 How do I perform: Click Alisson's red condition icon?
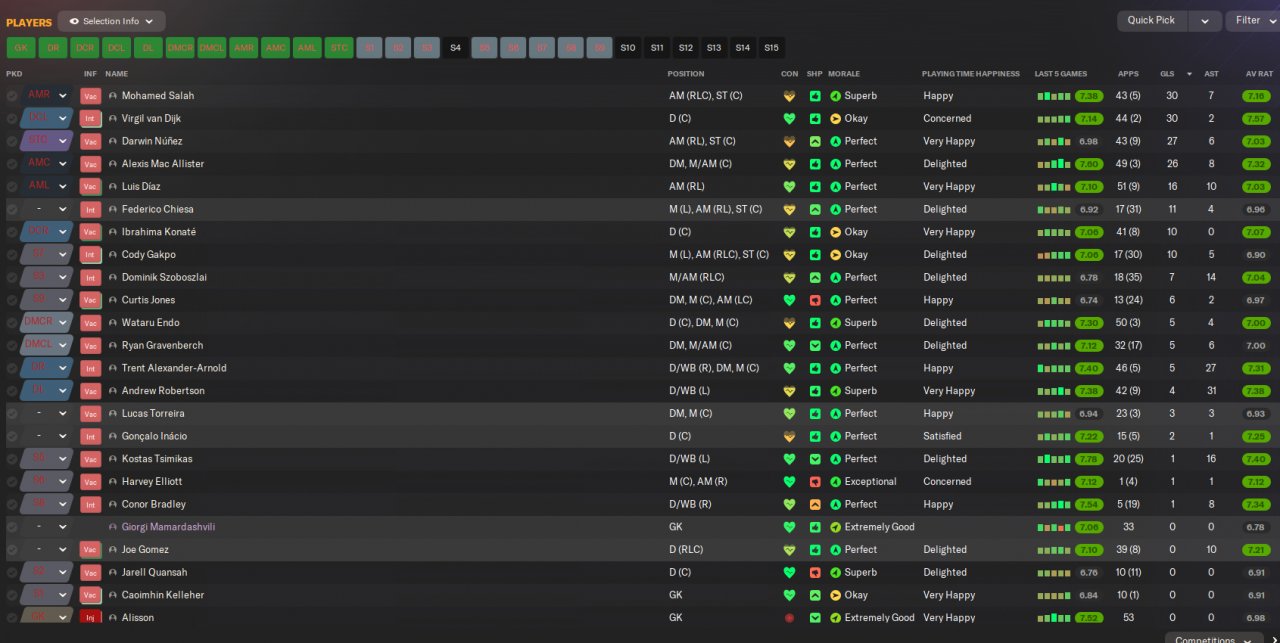point(789,618)
